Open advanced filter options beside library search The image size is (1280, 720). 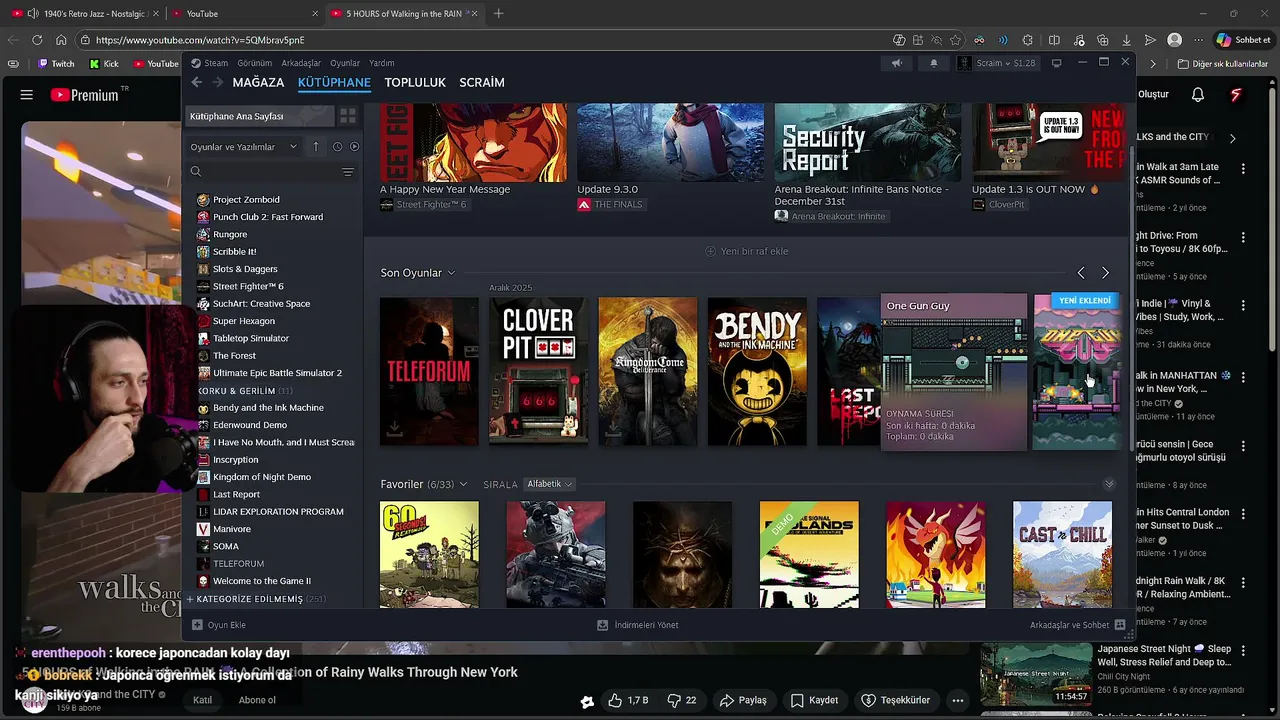coord(348,172)
